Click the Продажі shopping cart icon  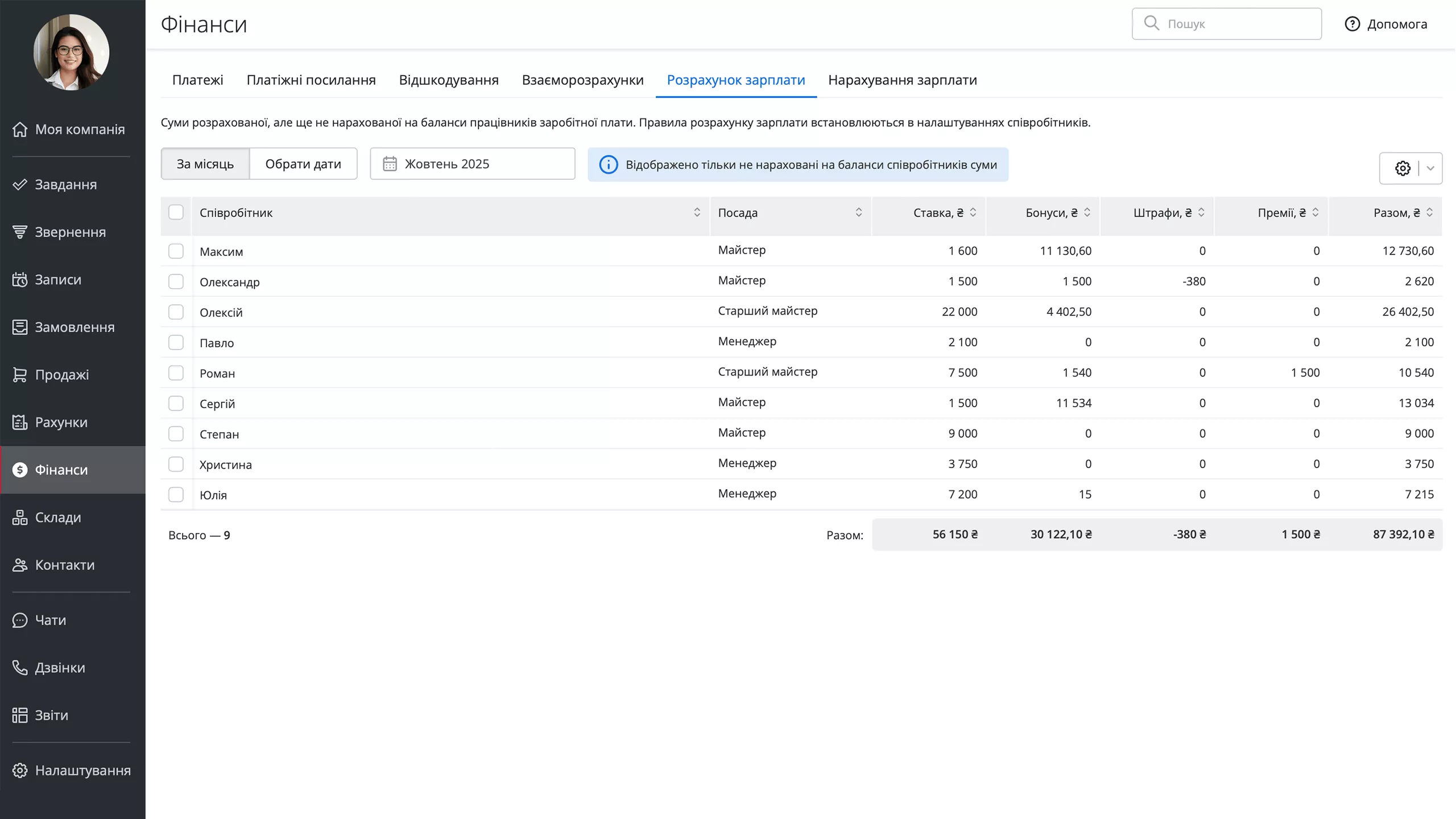pos(20,375)
